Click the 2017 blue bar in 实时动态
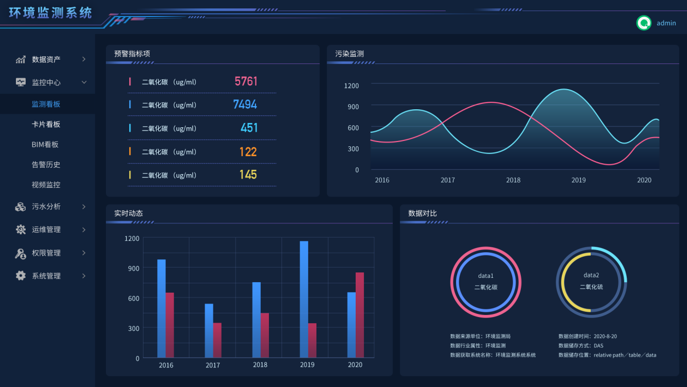 coord(209,330)
